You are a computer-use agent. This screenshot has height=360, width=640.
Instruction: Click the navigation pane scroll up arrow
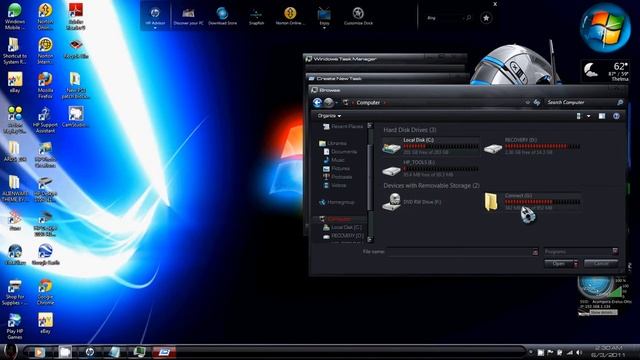click(x=370, y=126)
